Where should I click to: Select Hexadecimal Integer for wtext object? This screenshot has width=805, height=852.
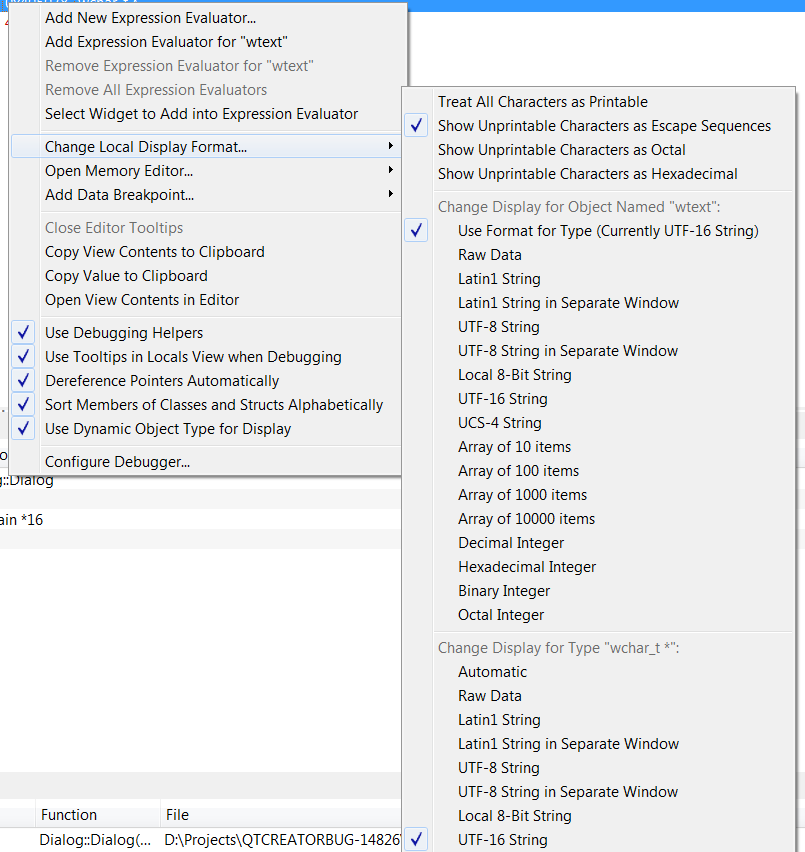tap(527, 567)
